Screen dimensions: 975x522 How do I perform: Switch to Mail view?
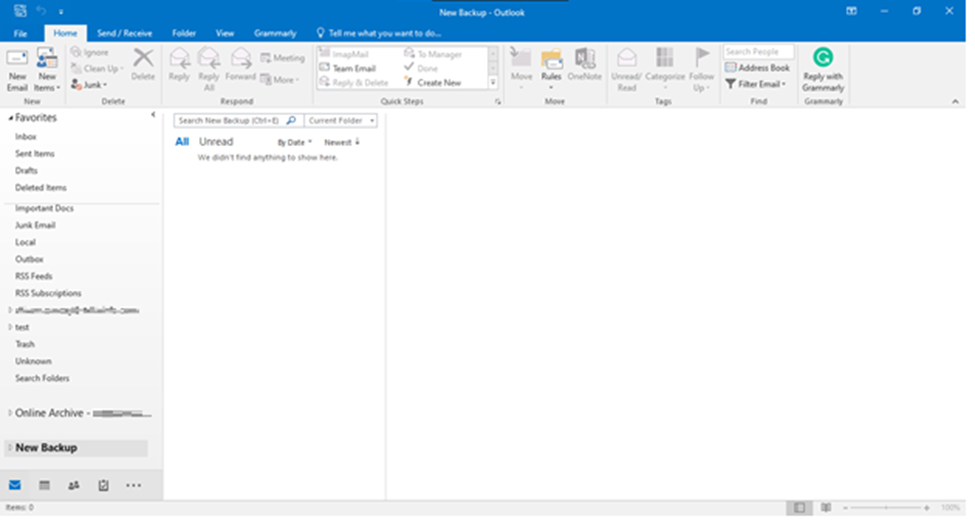pos(15,485)
